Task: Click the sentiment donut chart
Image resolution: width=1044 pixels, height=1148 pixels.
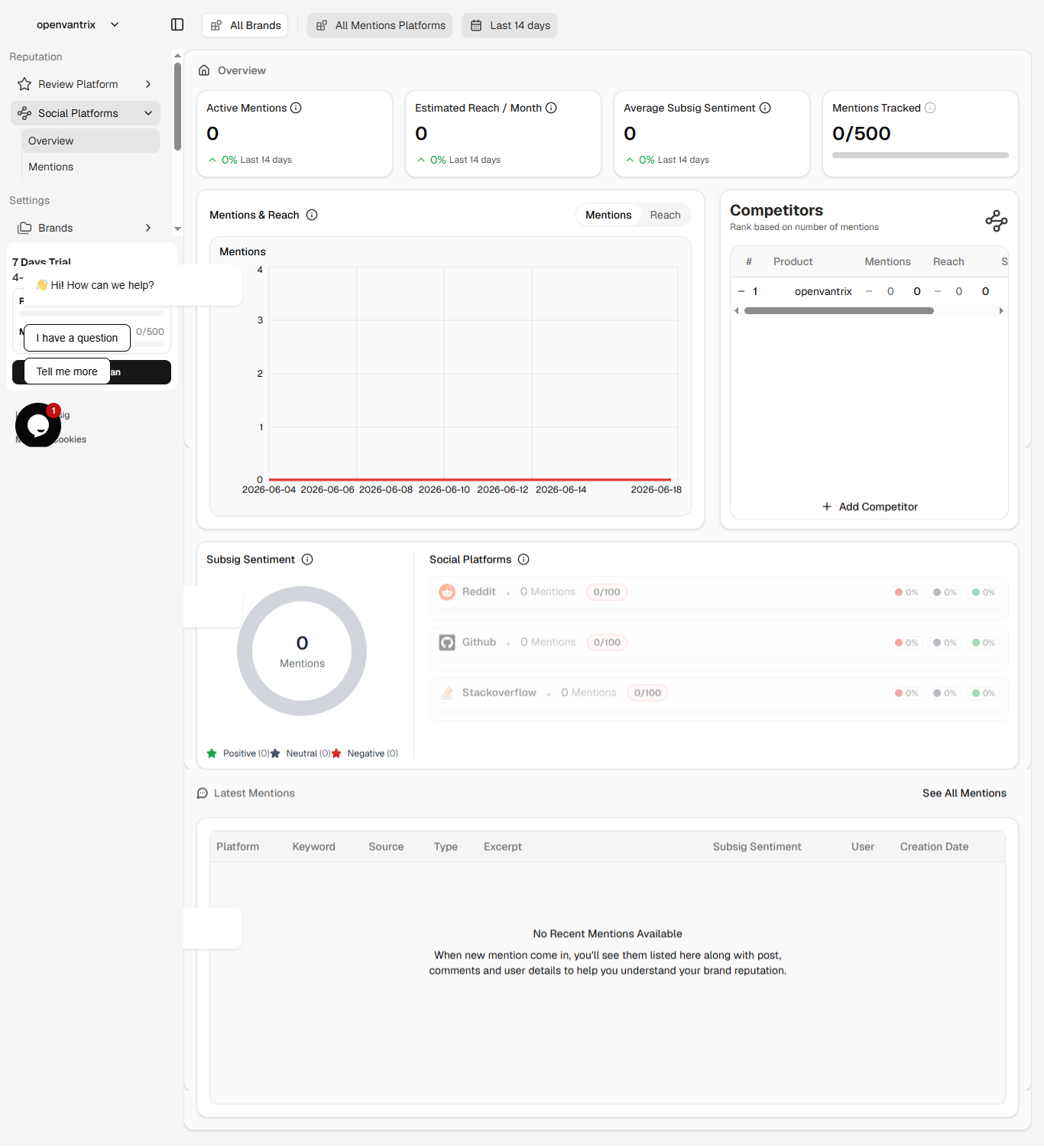Action: [302, 651]
